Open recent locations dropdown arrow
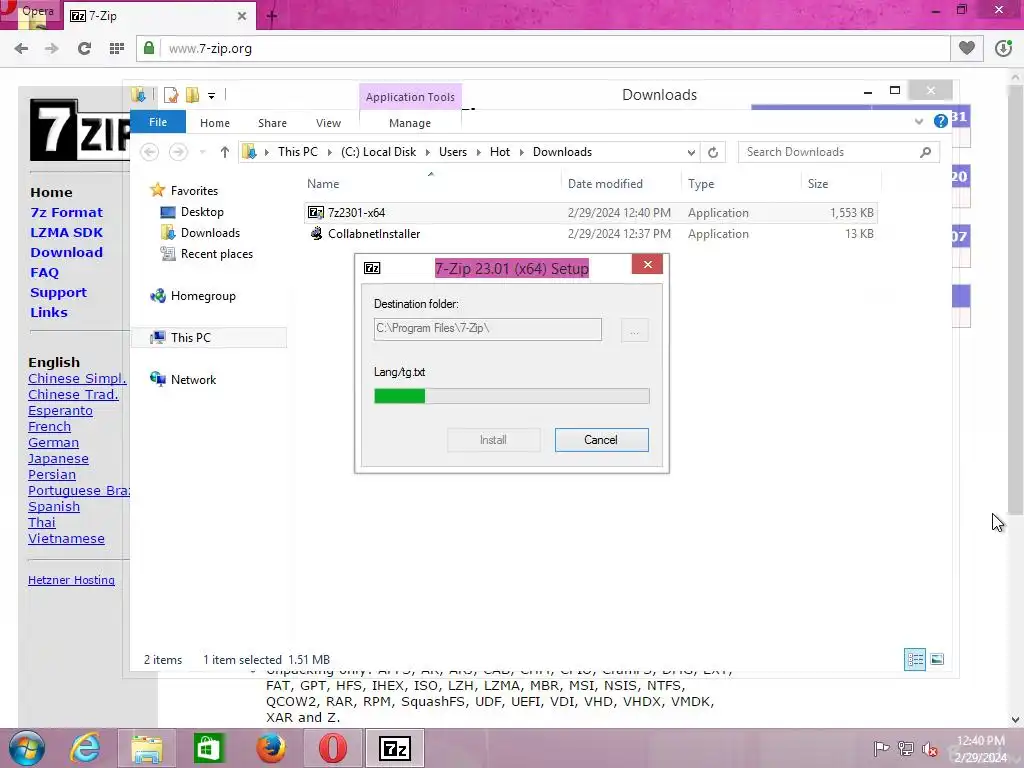This screenshot has height=768, width=1024. (x=202, y=152)
